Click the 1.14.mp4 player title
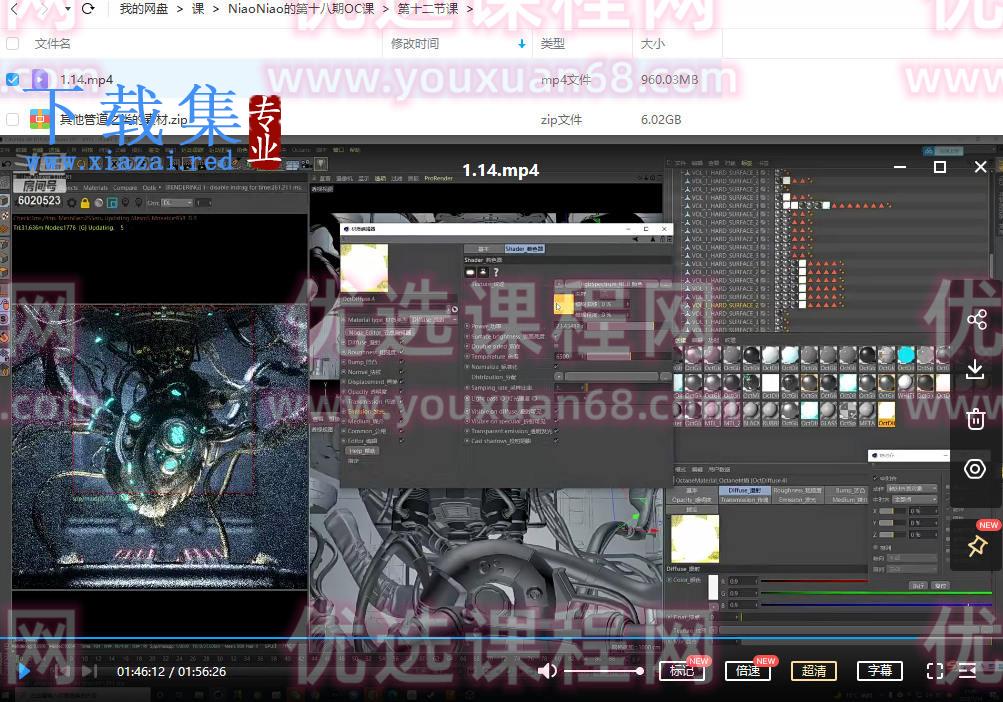Viewport: 1003px width, 702px height. pos(501,170)
